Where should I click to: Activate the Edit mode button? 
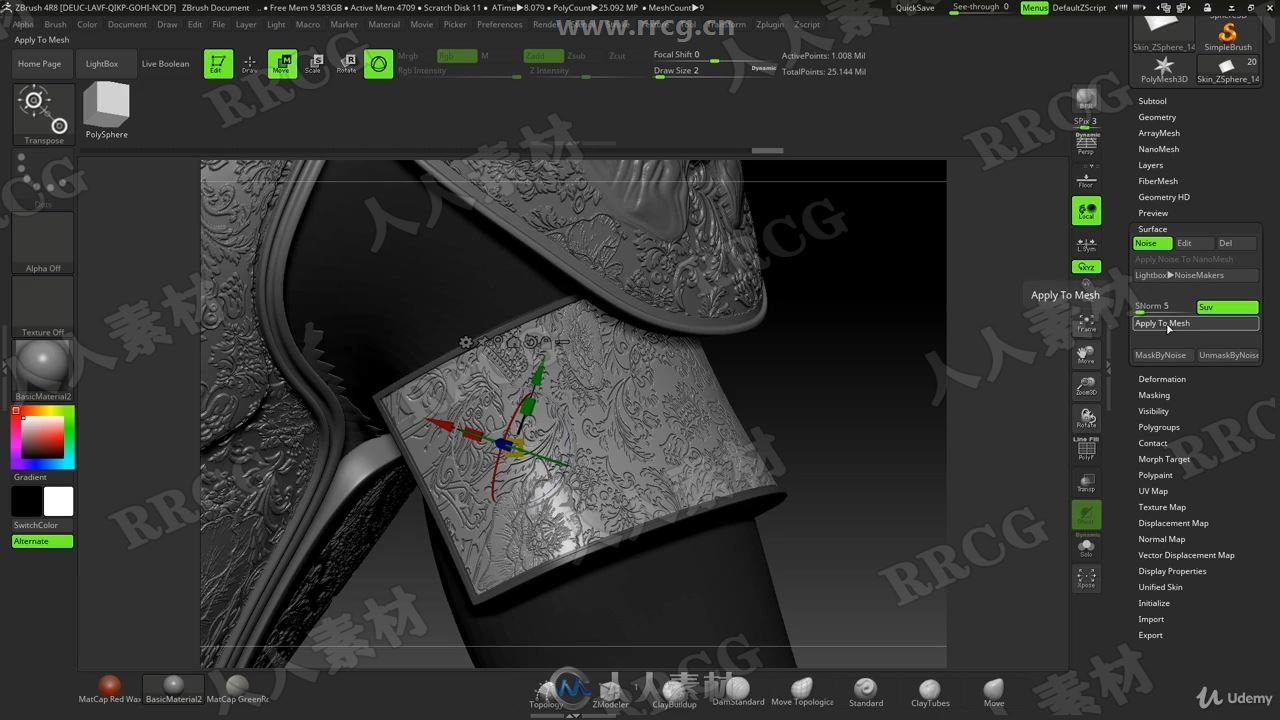(x=218, y=64)
